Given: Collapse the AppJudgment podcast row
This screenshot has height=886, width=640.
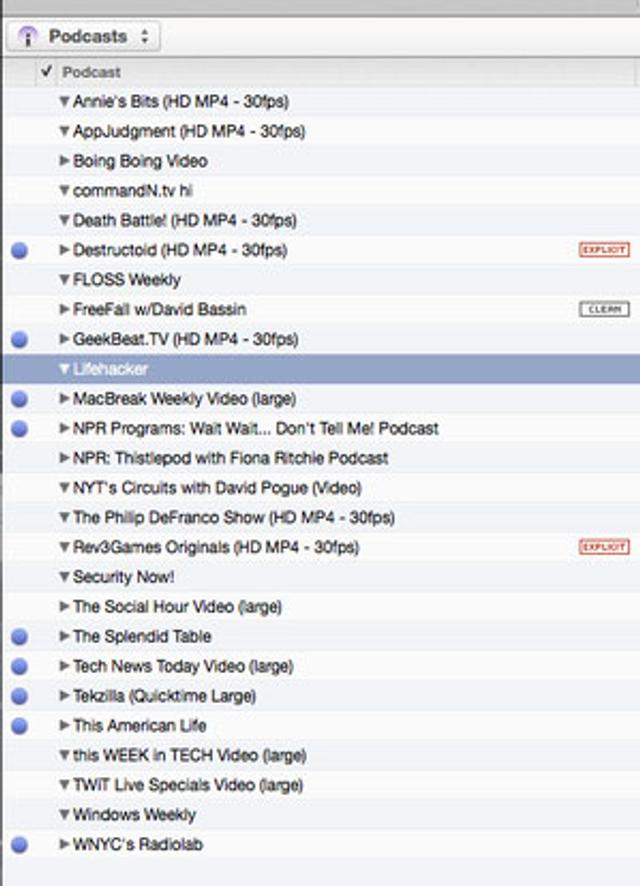Looking at the screenshot, I should pos(64,131).
